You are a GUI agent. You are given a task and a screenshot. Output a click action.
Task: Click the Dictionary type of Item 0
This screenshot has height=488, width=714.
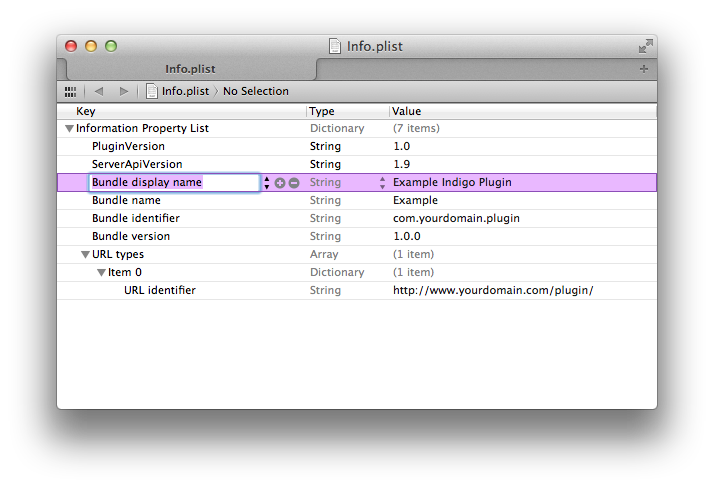(337, 272)
